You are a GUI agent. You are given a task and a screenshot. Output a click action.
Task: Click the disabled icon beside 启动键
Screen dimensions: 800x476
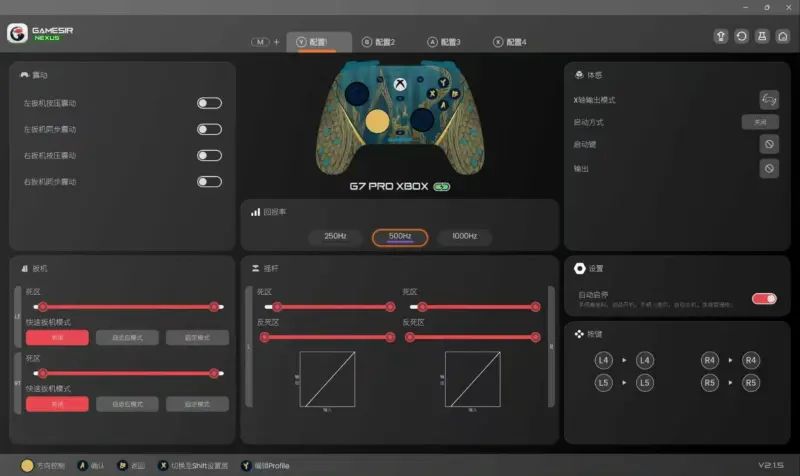pyautogui.click(x=768, y=145)
